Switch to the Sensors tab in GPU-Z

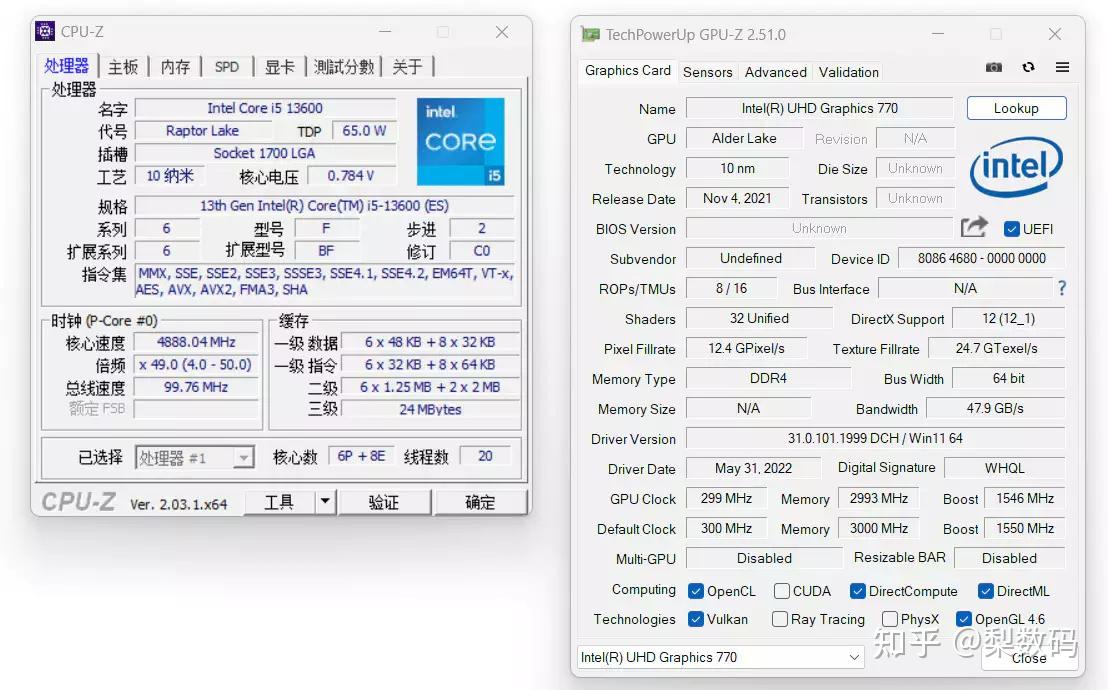[708, 72]
